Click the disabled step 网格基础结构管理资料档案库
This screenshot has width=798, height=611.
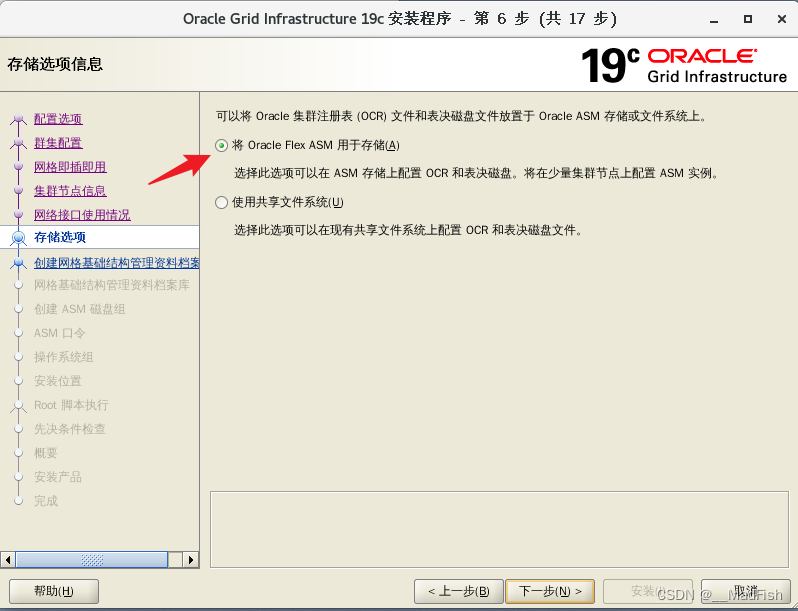pyautogui.click(x=111, y=285)
